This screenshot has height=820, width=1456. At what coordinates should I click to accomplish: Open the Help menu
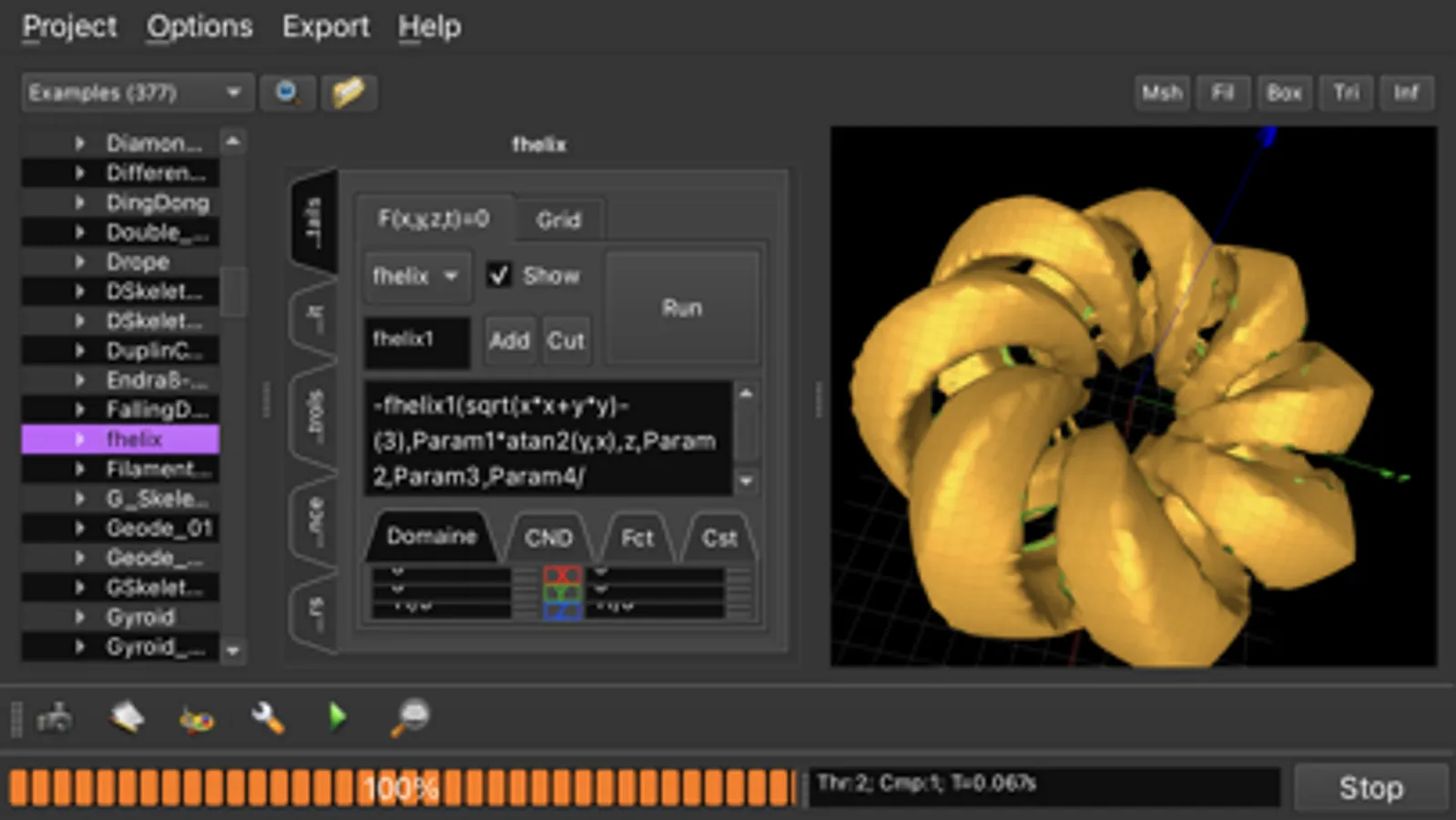click(x=429, y=26)
